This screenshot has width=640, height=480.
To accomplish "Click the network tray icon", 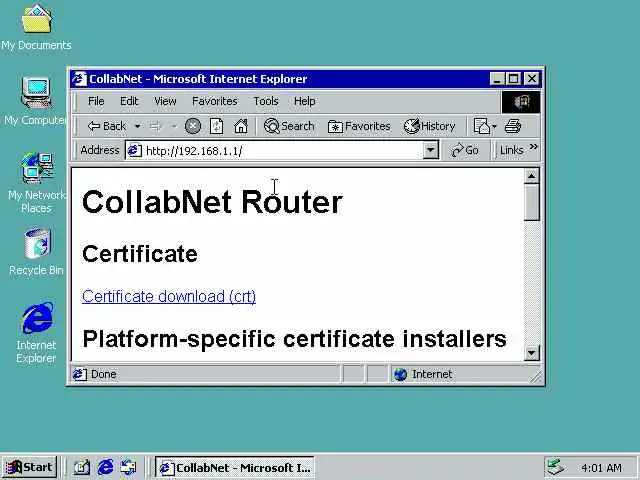I will [555, 467].
